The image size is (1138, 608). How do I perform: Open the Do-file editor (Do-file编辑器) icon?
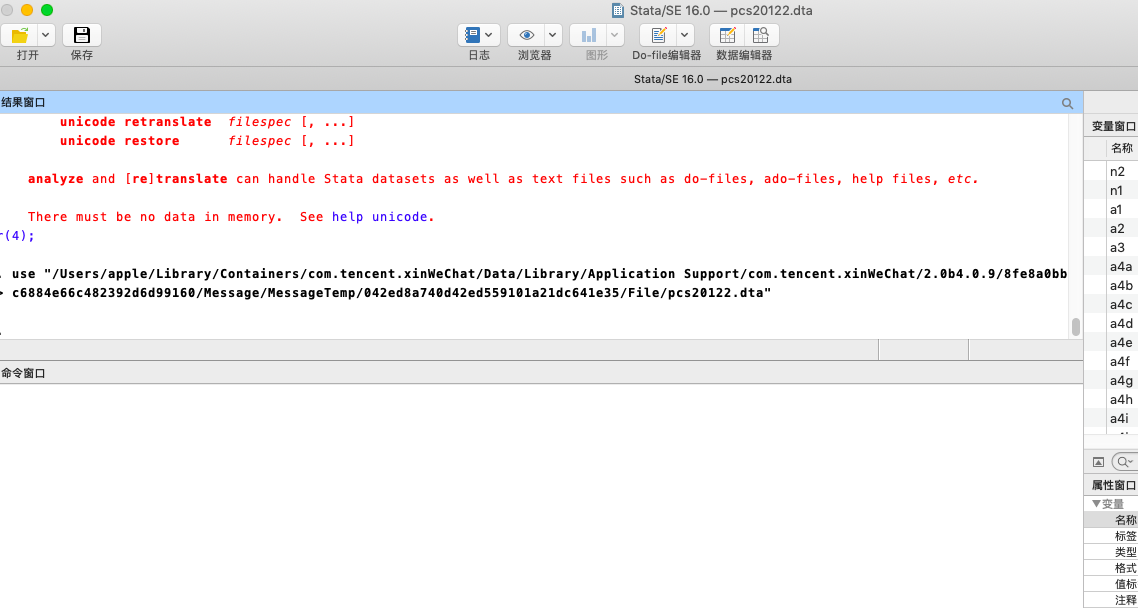[x=658, y=35]
